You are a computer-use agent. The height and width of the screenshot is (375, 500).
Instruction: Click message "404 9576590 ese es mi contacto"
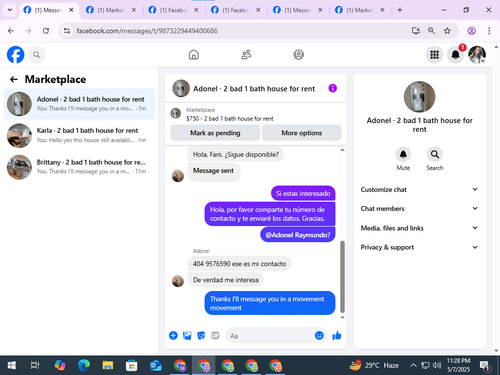(x=239, y=264)
